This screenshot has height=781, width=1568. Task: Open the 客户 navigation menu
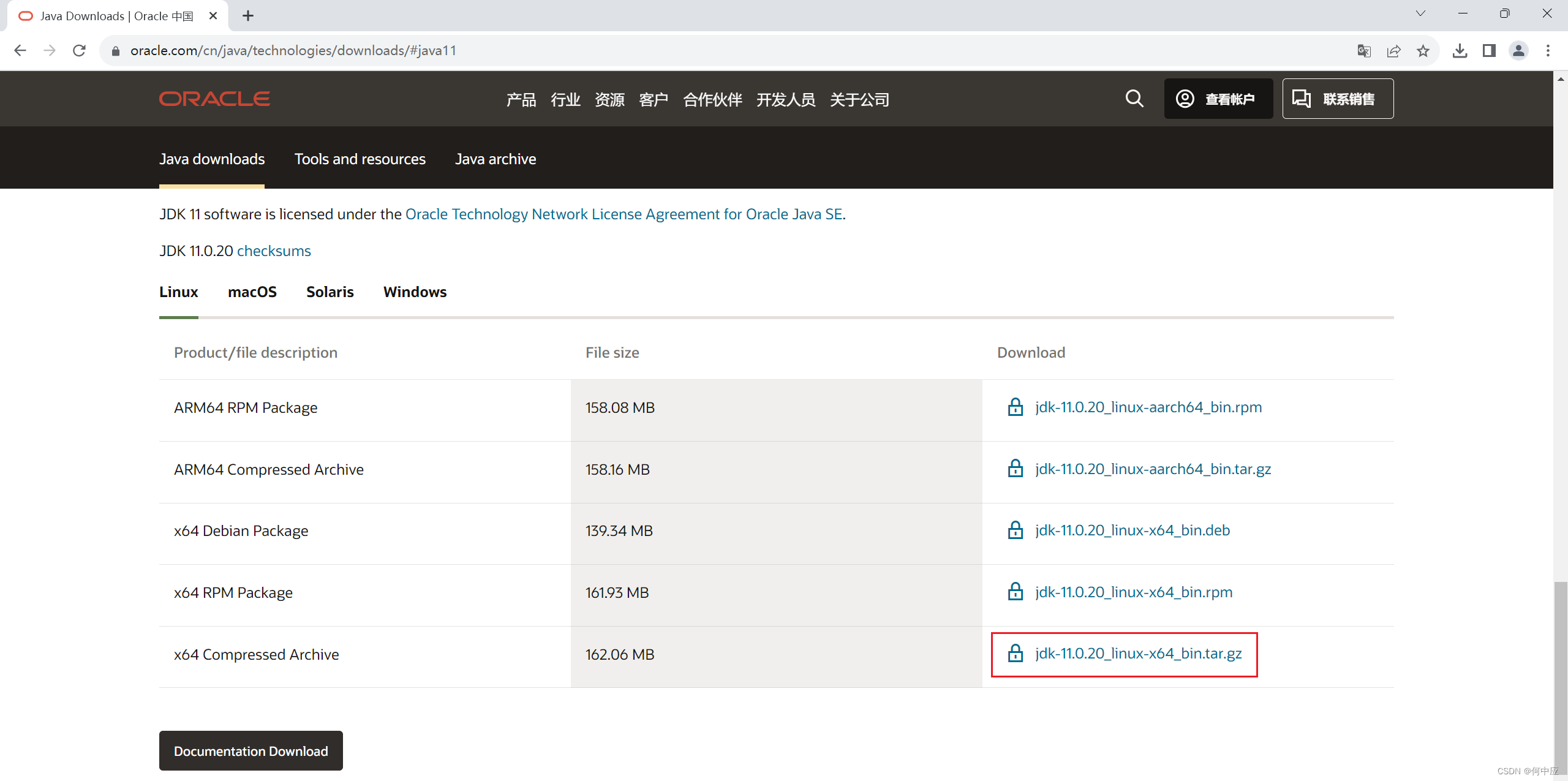click(654, 99)
